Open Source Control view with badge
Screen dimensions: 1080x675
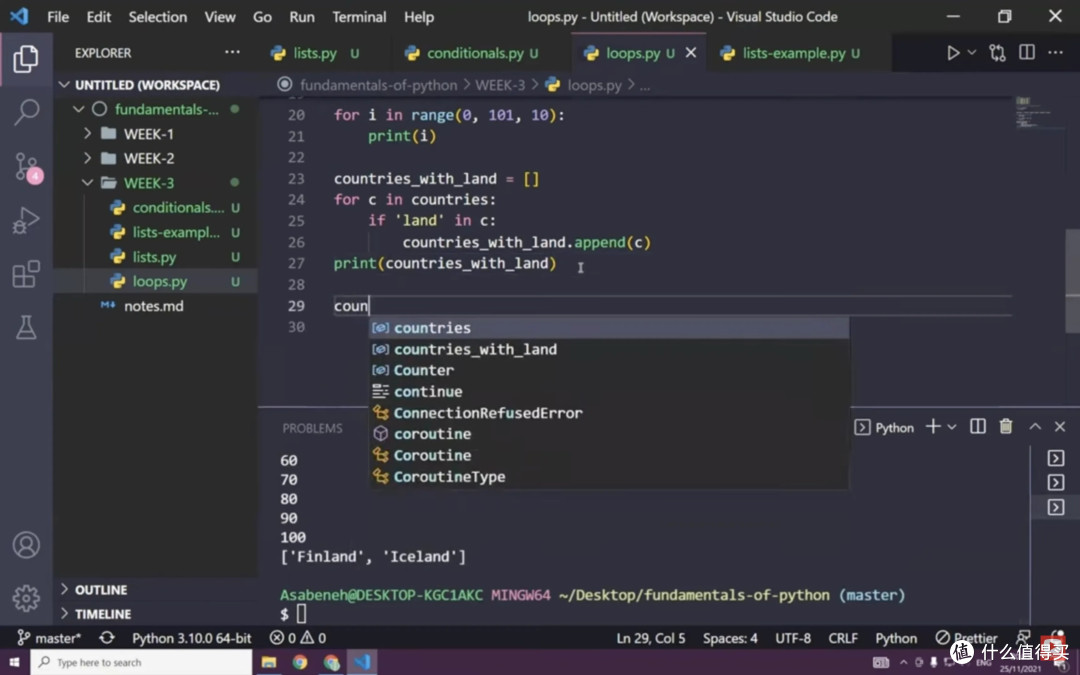[x=28, y=167]
